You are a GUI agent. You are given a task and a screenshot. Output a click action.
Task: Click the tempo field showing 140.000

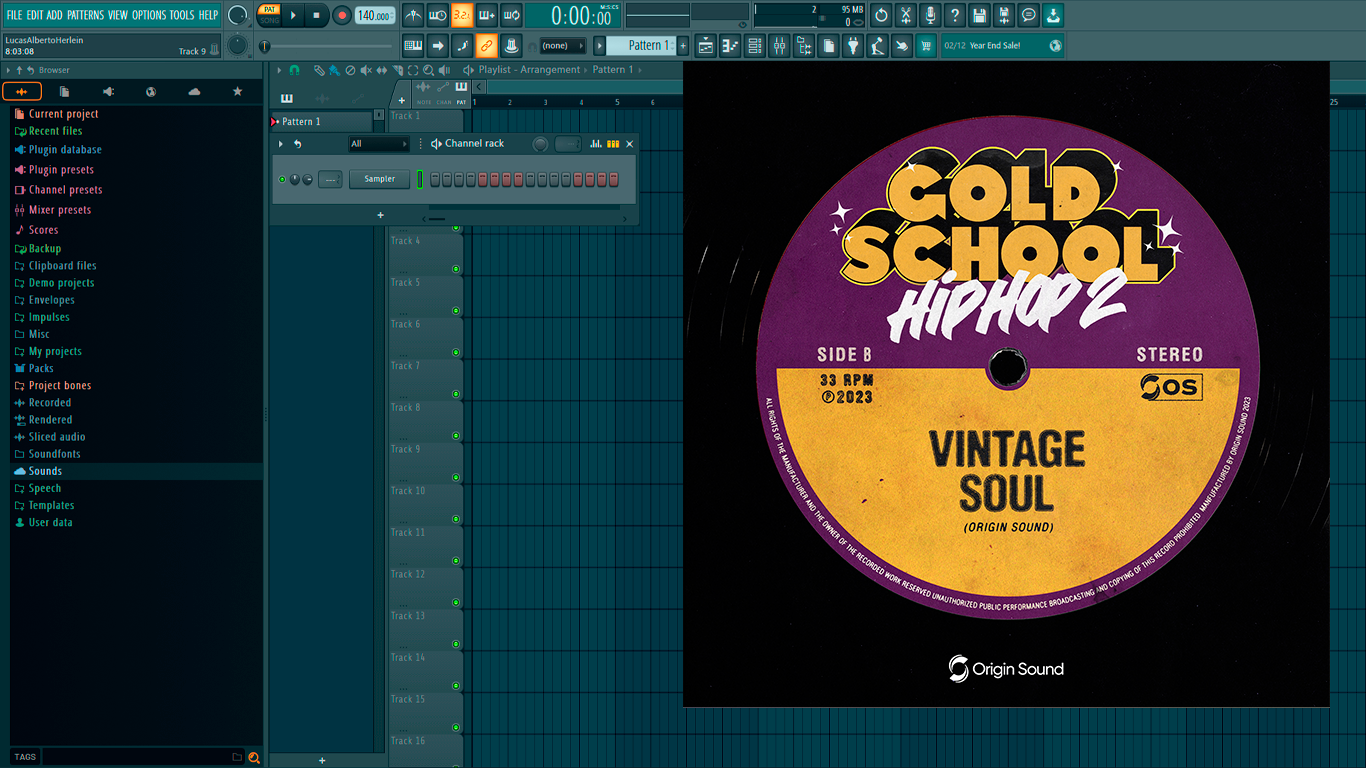[375, 15]
